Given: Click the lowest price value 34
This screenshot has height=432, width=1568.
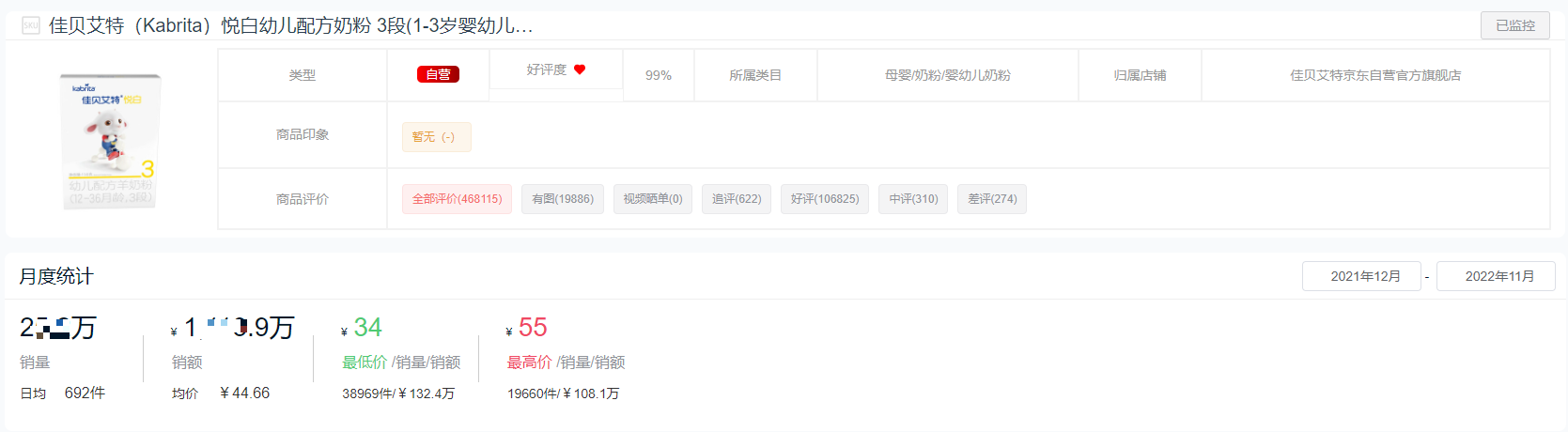Looking at the screenshot, I should pyautogui.click(x=367, y=327).
